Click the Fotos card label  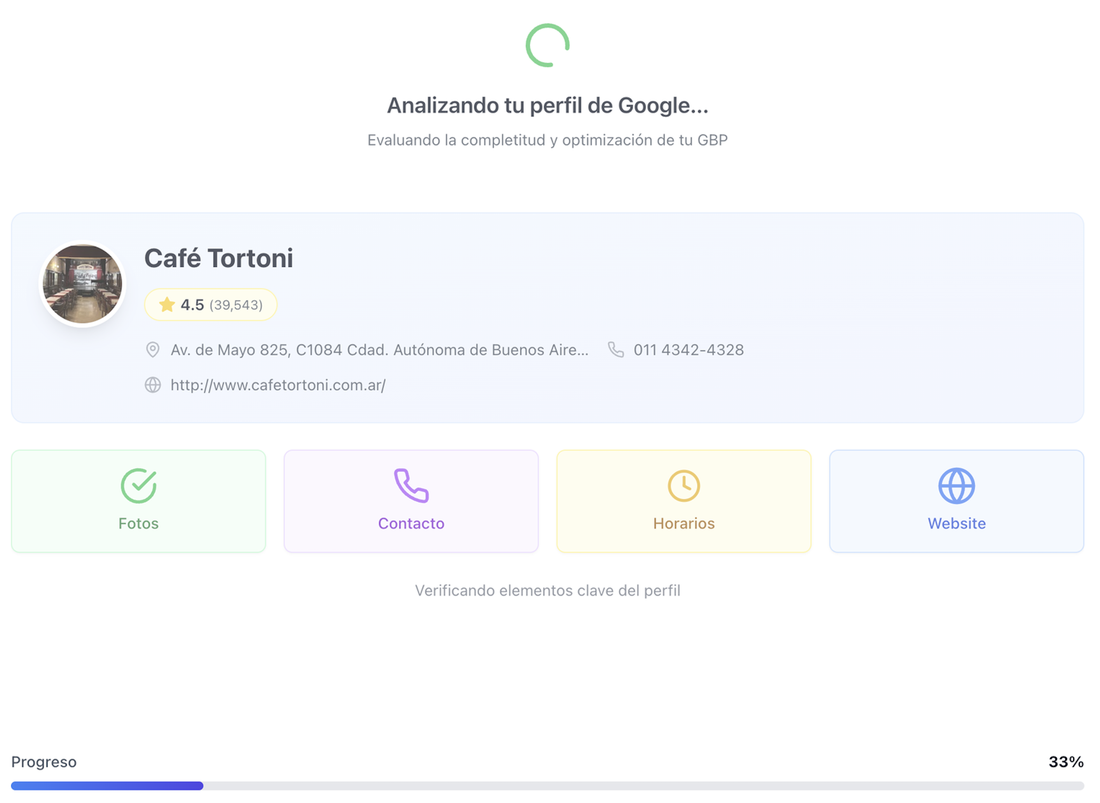[x=138, y=523]
